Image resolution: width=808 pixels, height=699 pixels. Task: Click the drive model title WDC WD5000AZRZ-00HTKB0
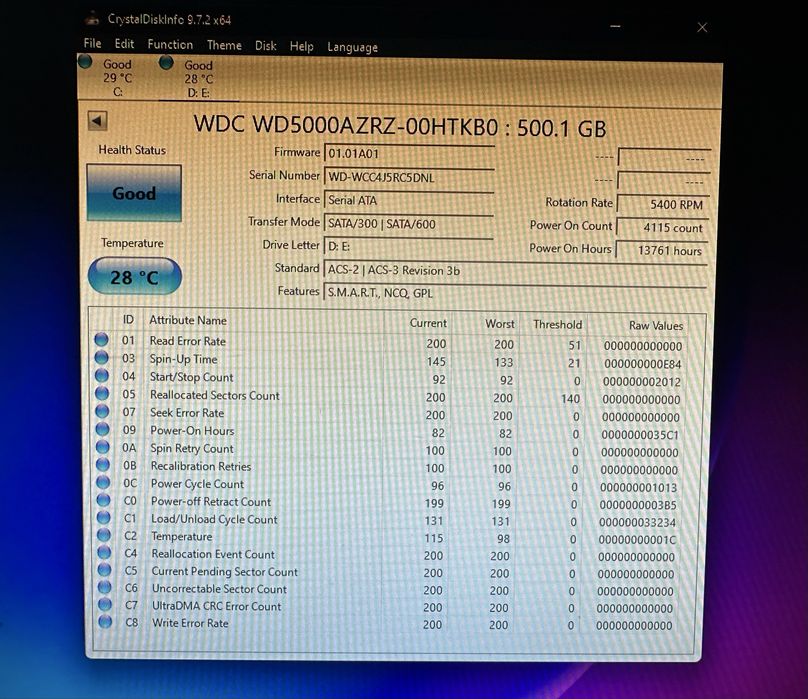346,125
